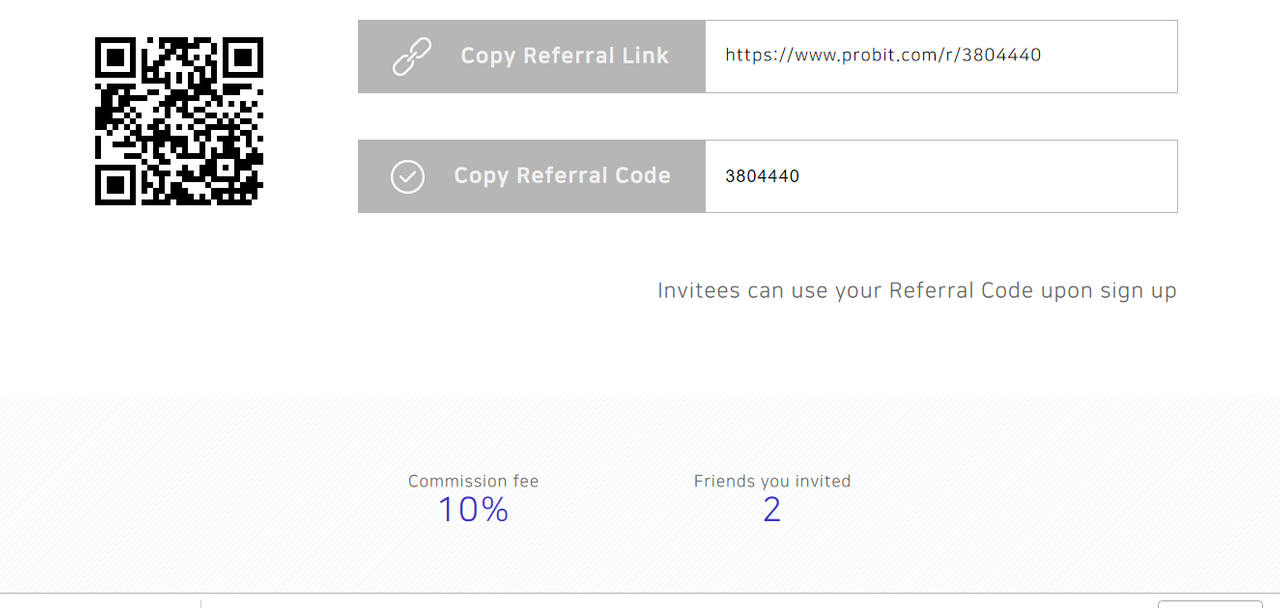Click the Friends you invited label
This screenshot has height=608, width=1280.
tap(772, 481)
